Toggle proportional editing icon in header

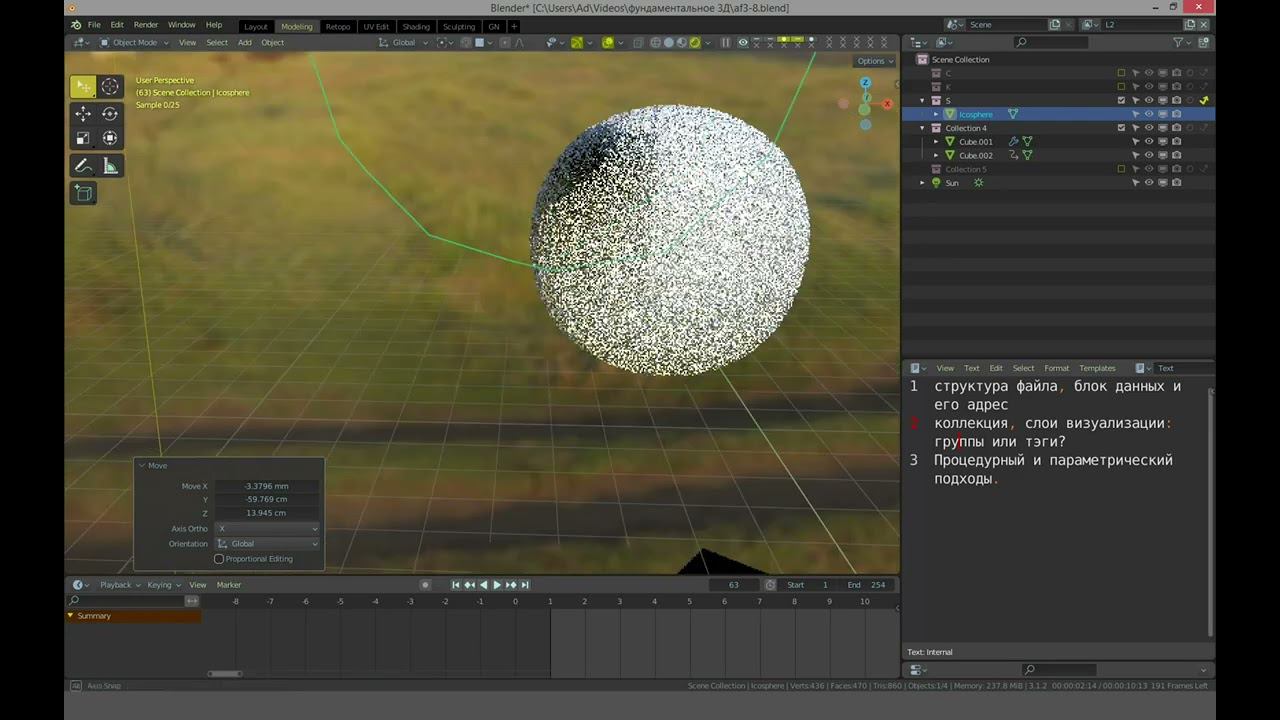[505, 42]
